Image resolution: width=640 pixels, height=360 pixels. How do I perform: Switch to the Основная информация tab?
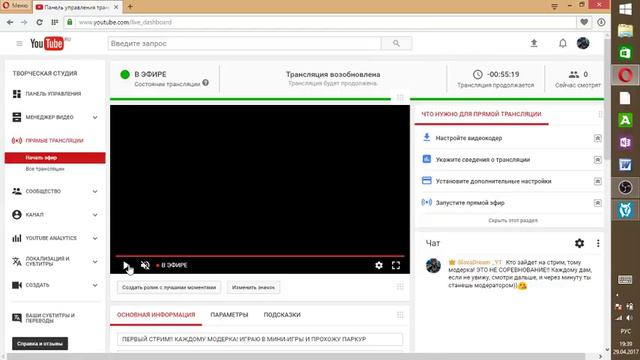[156, 315]
